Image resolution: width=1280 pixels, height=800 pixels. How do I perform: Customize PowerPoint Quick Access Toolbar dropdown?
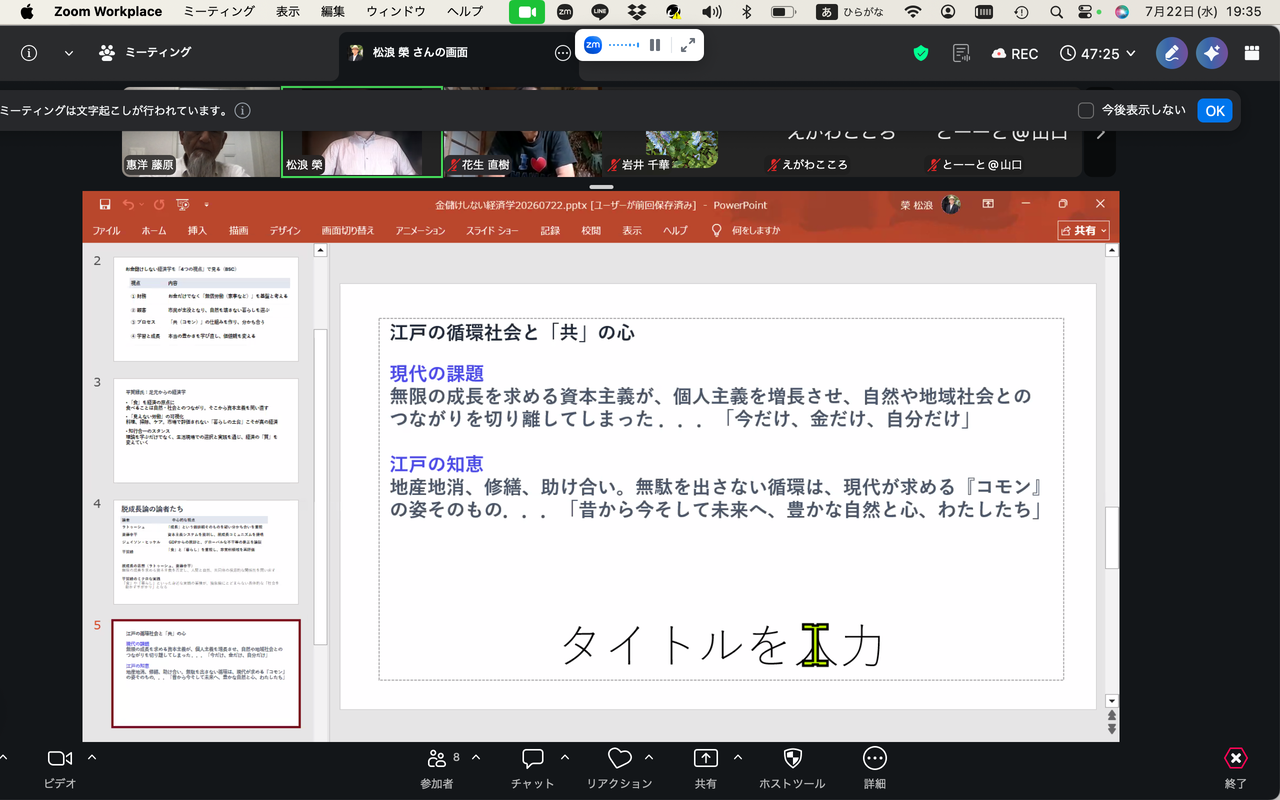(x=207, y=205)
